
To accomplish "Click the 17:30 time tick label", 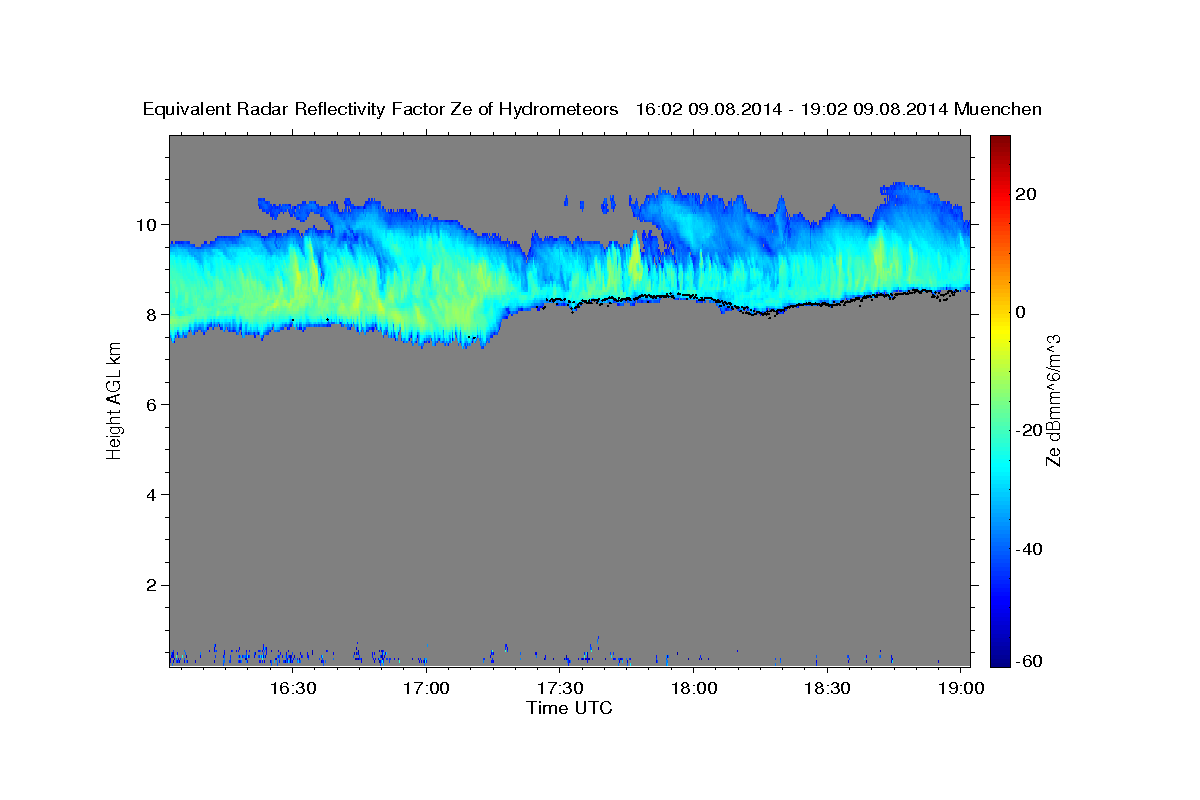I will [561, 688].
